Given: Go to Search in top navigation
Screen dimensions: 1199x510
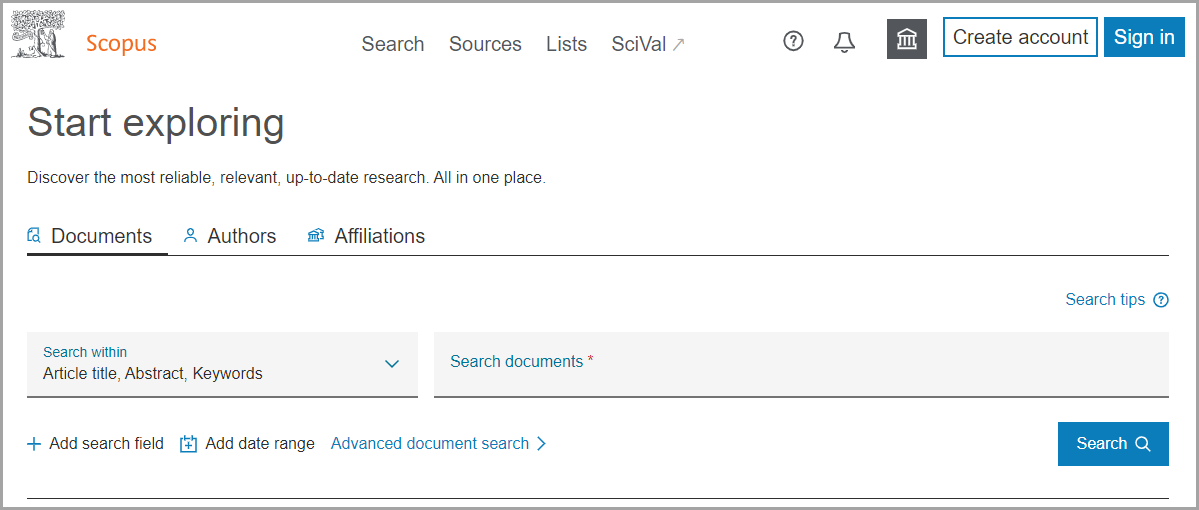Looking at the screenshot, I should pos(393,44).
